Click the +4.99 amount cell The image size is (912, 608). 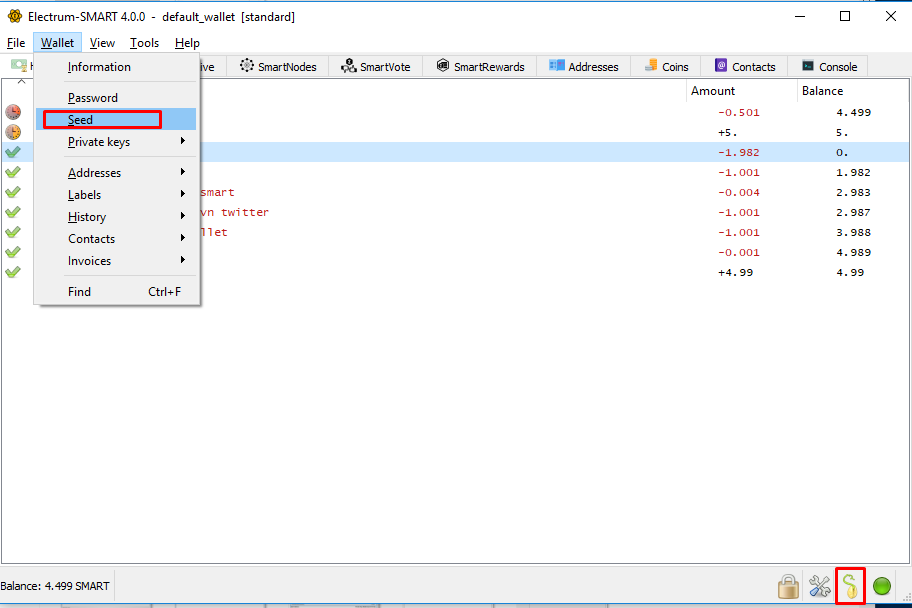pos(735,272)
